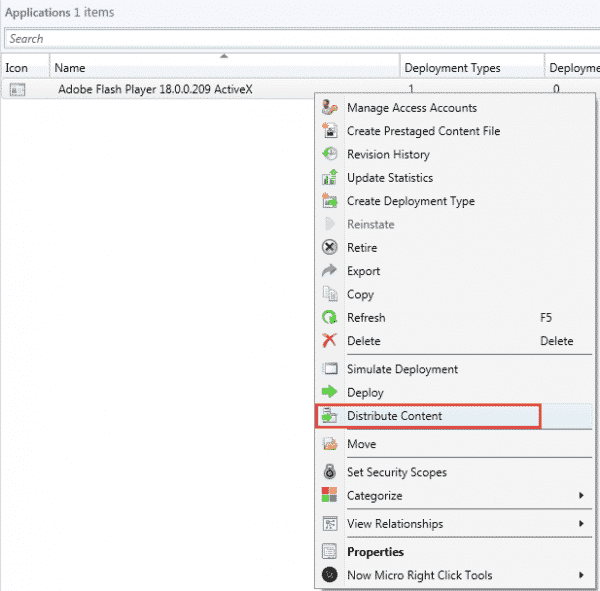Screen dimensions: 600x591
Task: Click the Deployment Types column header
Action: pyautogui.click(x=452, y=68)
